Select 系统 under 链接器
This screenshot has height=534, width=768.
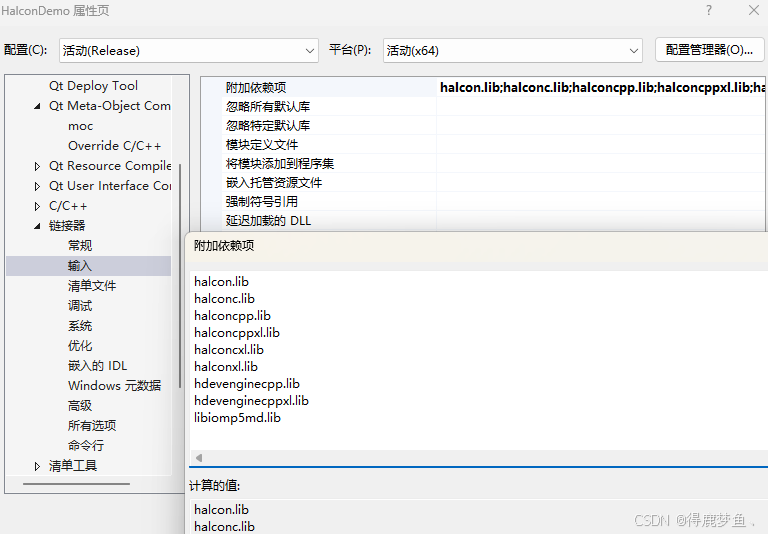click(x=80, y=326)
